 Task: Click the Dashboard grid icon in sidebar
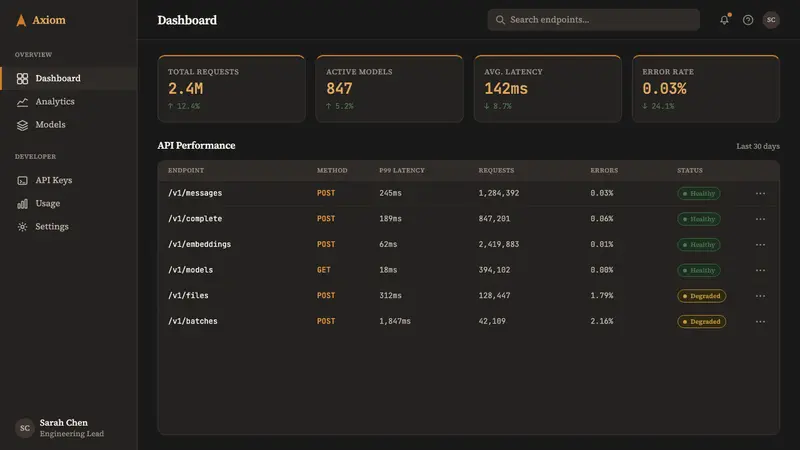tap(22, 79)
